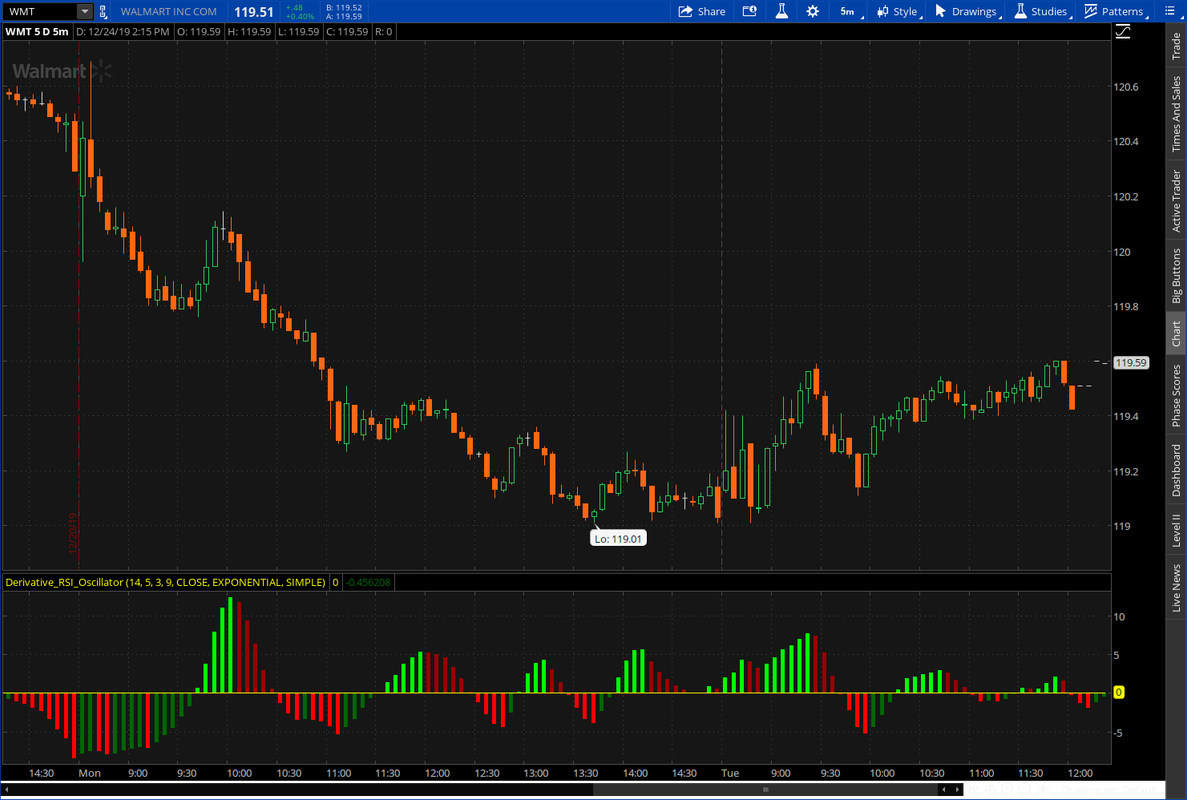This screenshot has height=800, width=1187.
Task: Click the curve icon above the price axis
Action: point(1123,31)
